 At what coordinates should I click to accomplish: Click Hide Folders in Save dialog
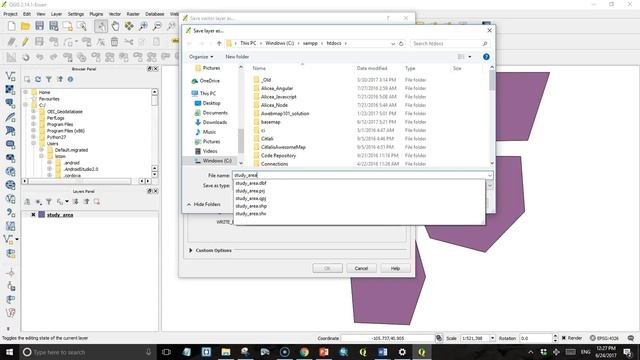[204, 204]
